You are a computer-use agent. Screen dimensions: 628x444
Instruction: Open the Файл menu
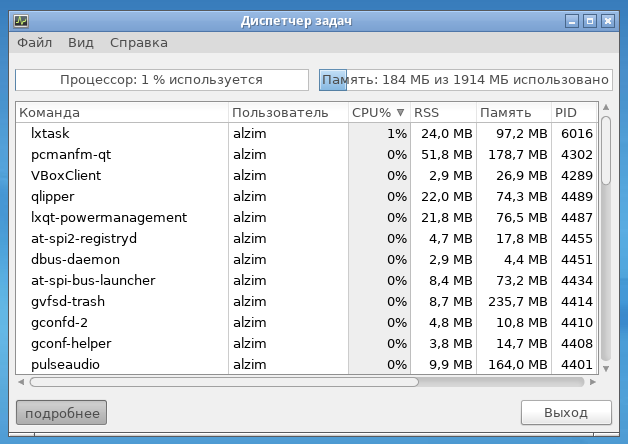coord(35,43)
